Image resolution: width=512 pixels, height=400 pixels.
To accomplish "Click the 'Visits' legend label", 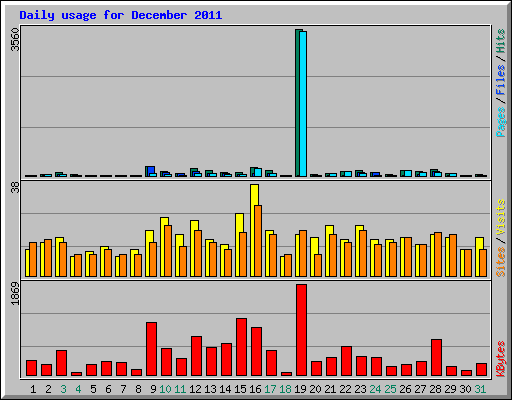I will point(501,217).
